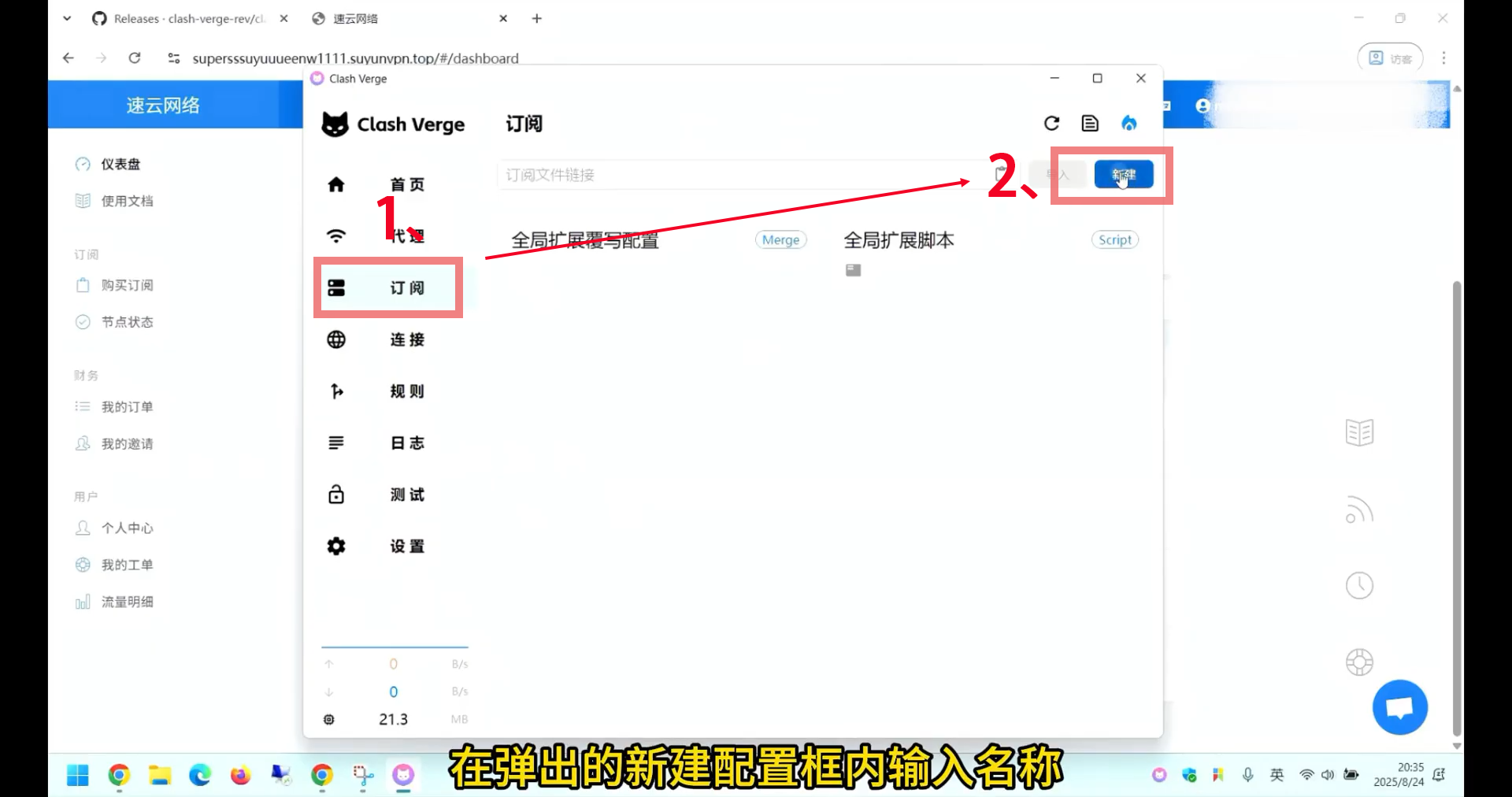Open the runtime config document icon
Viewport: 1512px width, 797px height.
pyautogui.click(x=1090, y=123)
